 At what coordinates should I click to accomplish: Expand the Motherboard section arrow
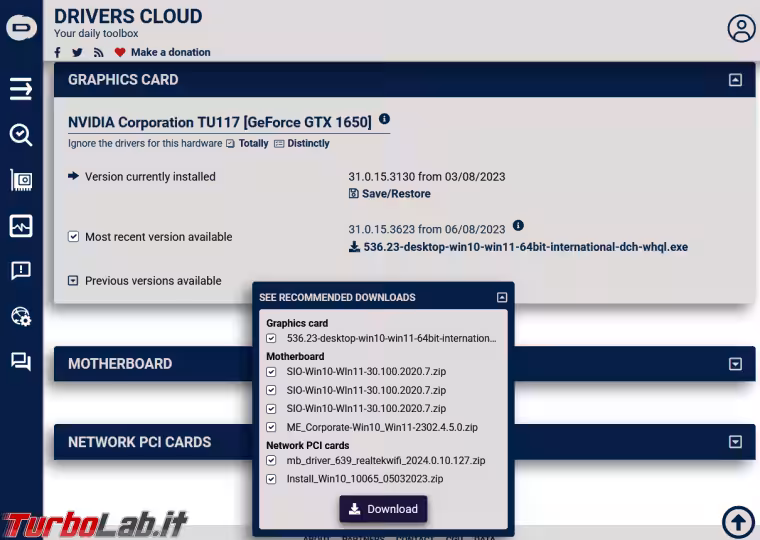735,364
